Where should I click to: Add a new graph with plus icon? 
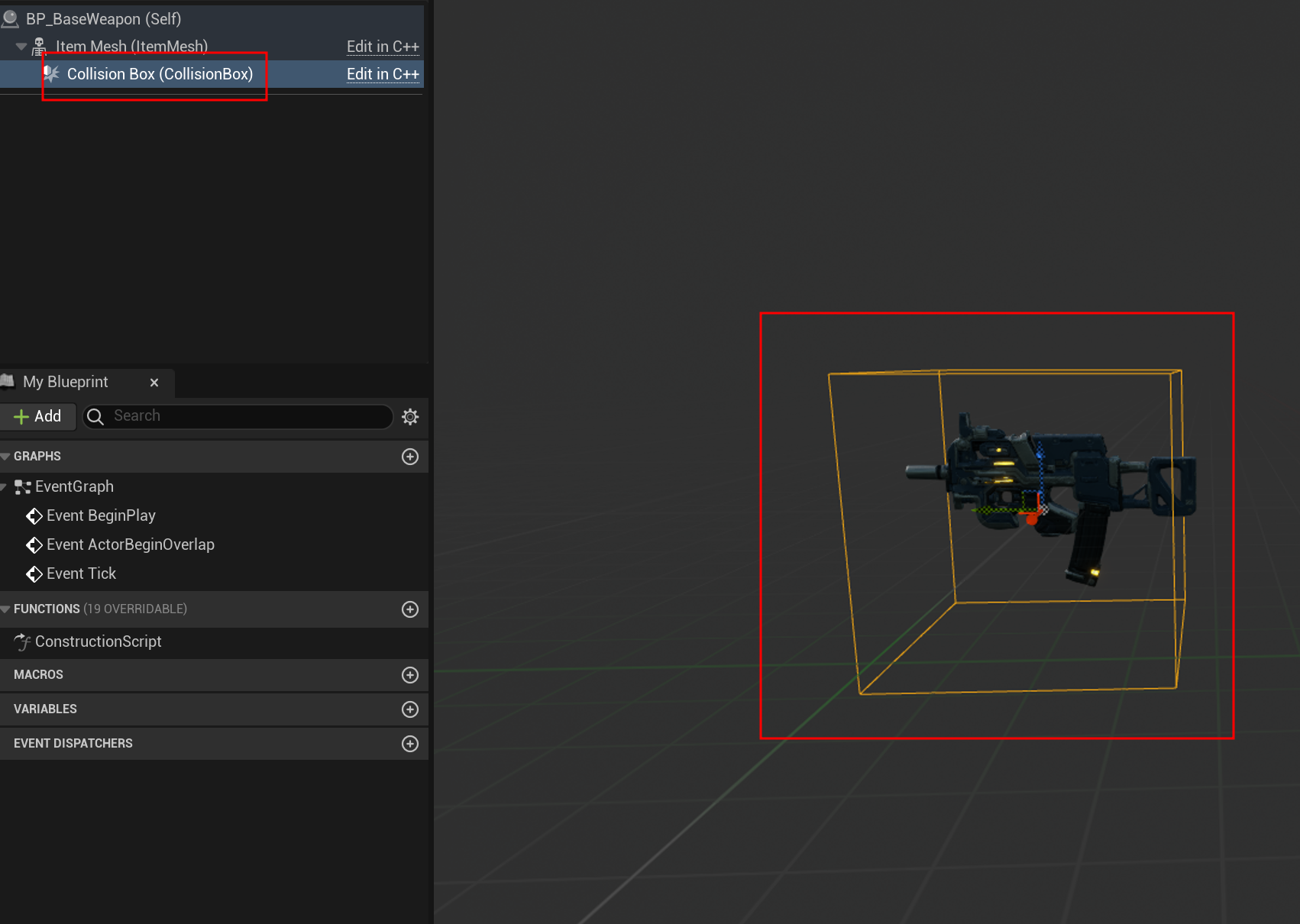point(410,457)
